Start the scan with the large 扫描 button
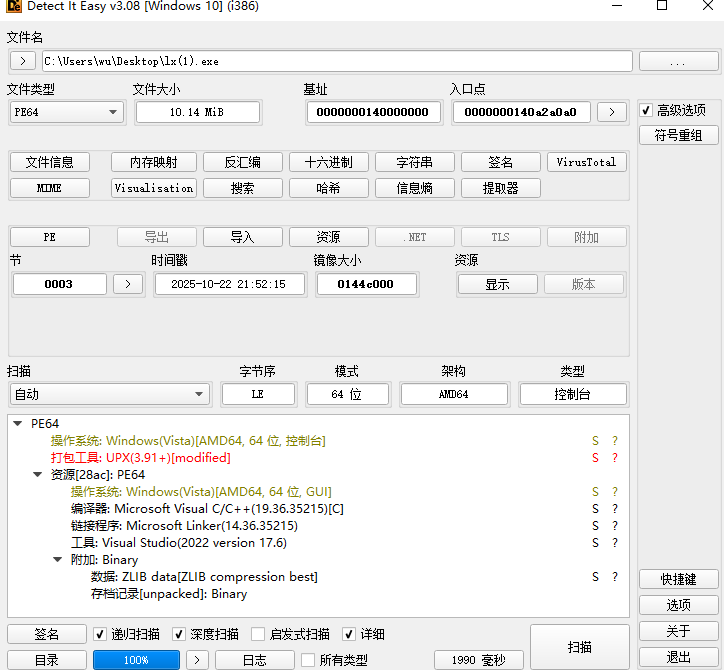The image size is (724, 670). tap(579, 647)
